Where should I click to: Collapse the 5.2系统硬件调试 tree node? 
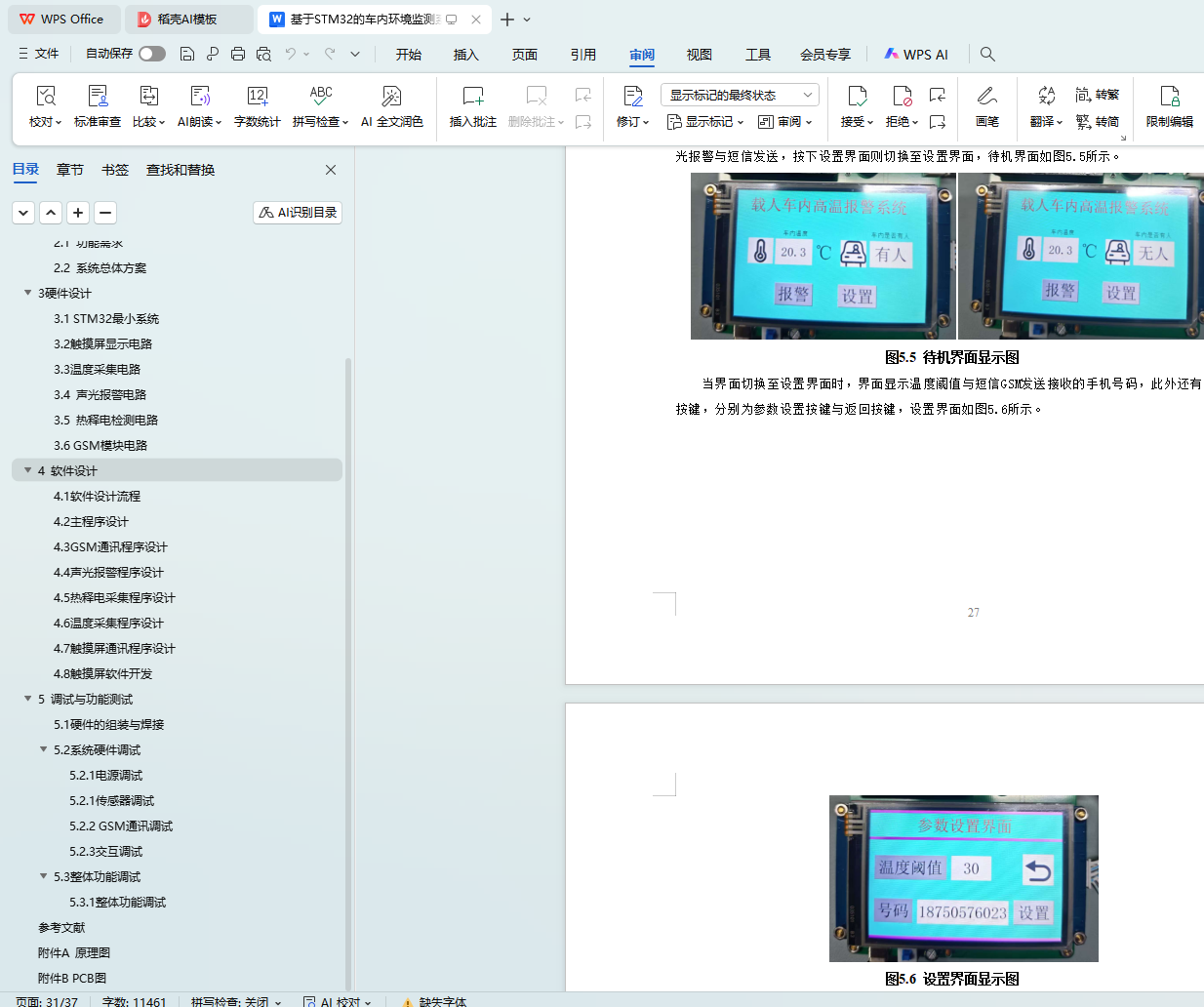(x=43, y=749)
